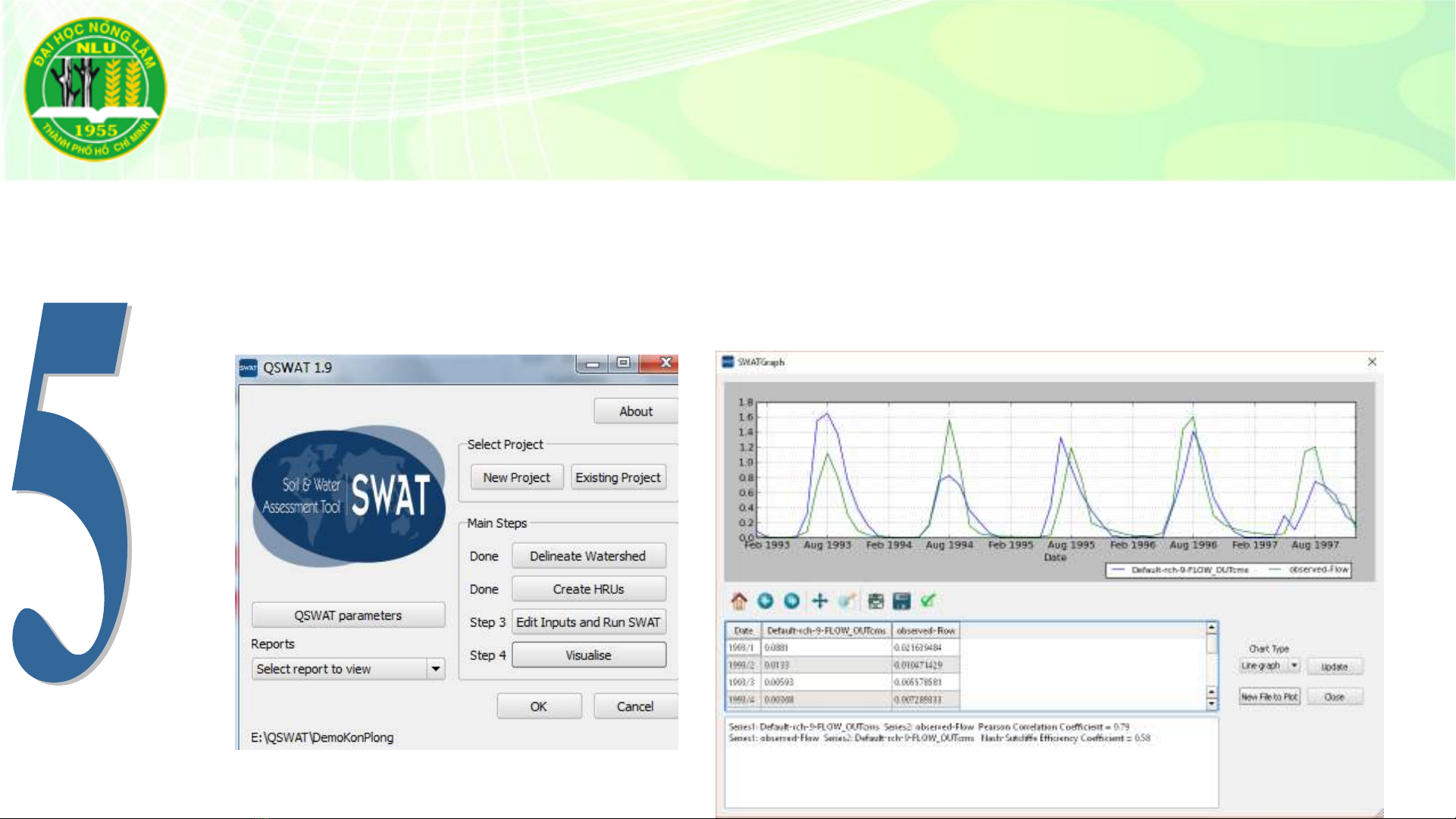Viewport: 1456px width, 819px height.
Task: Click the New File to Plot button
Action: tap(1270, 696)
